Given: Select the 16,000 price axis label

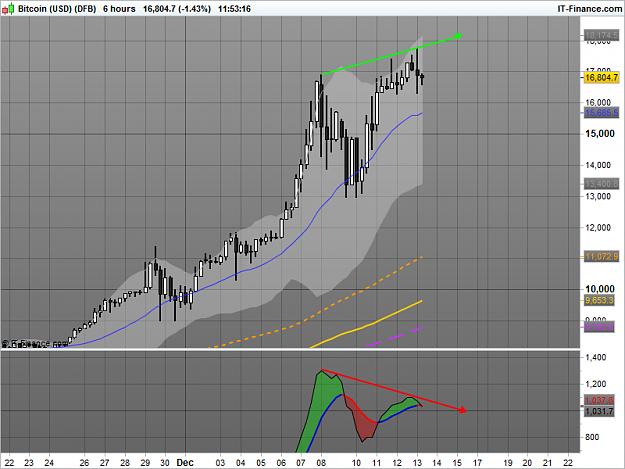Looking at the screenshot, I should pos(598,102).
